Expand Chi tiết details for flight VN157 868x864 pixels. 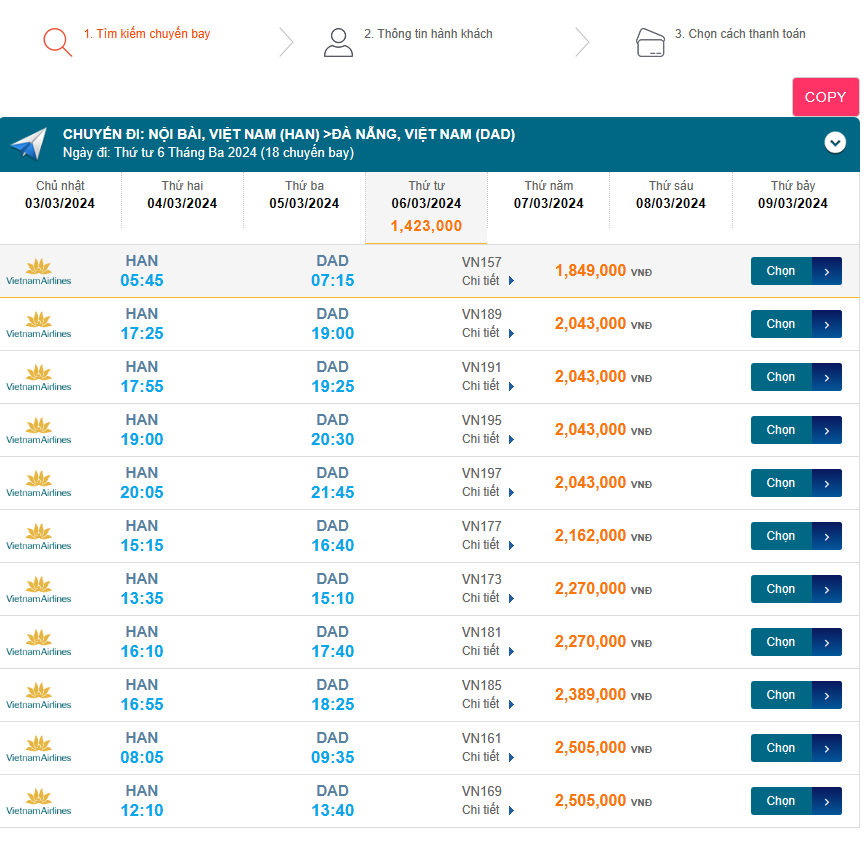(487, 281)
